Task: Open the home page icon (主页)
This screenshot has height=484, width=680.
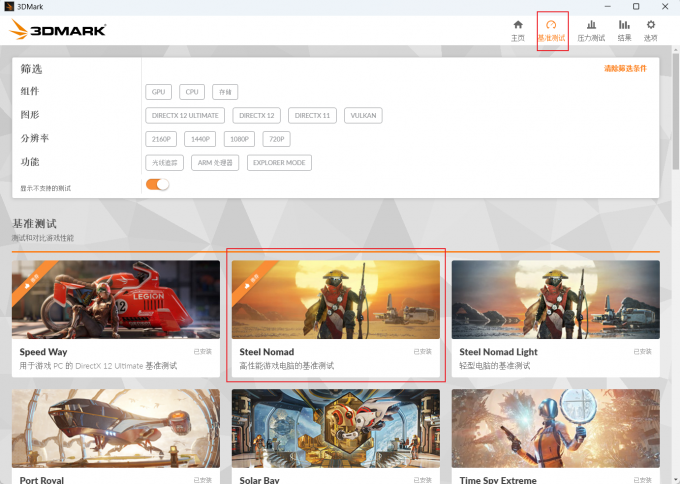Action: click(518, 25)
